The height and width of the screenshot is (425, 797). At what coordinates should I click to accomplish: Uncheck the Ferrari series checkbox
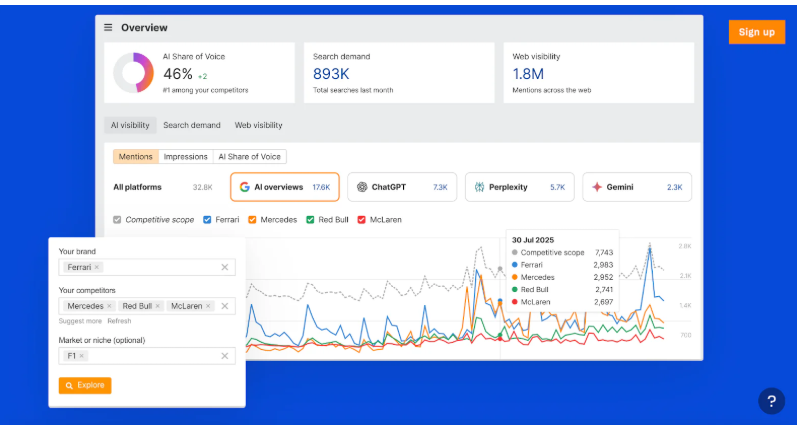coord(207,219)
